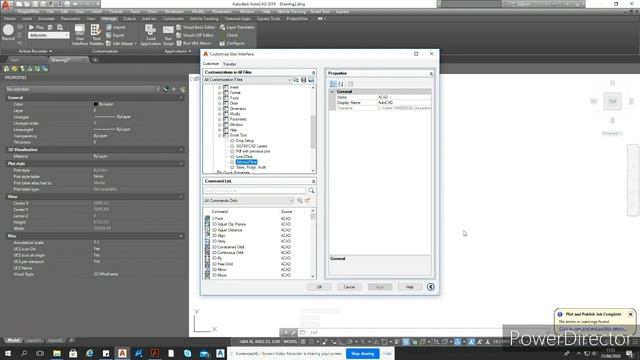Click the image manager icon in customizations toolbar
Image resolution: width=640 pixels, height=360 pixels.
pos(311,80)
